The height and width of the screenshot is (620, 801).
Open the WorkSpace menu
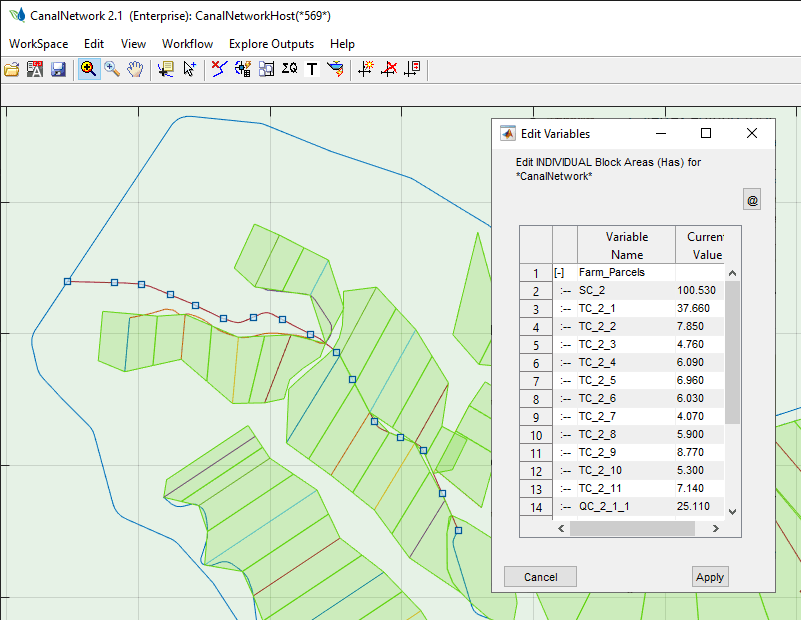pyautogui.click(x=39, y=44)
